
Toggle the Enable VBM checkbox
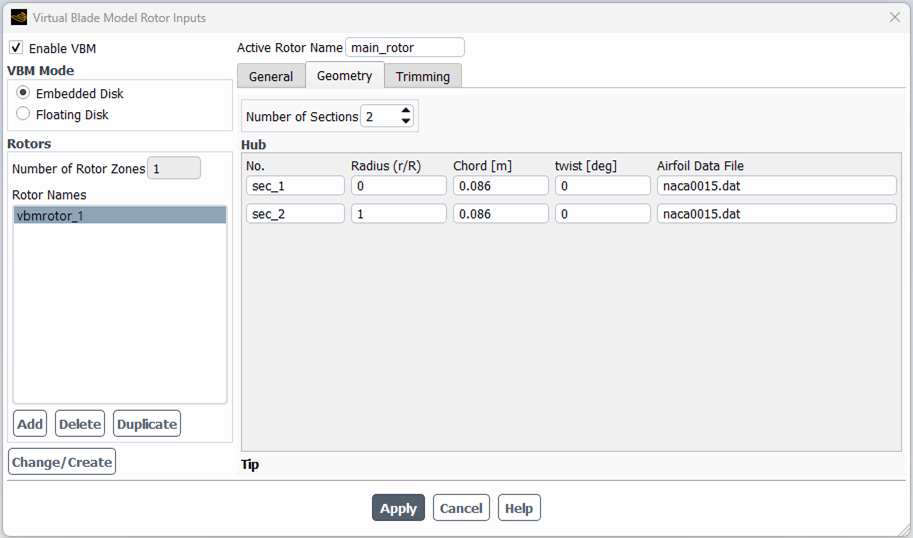tap(16, 48)
